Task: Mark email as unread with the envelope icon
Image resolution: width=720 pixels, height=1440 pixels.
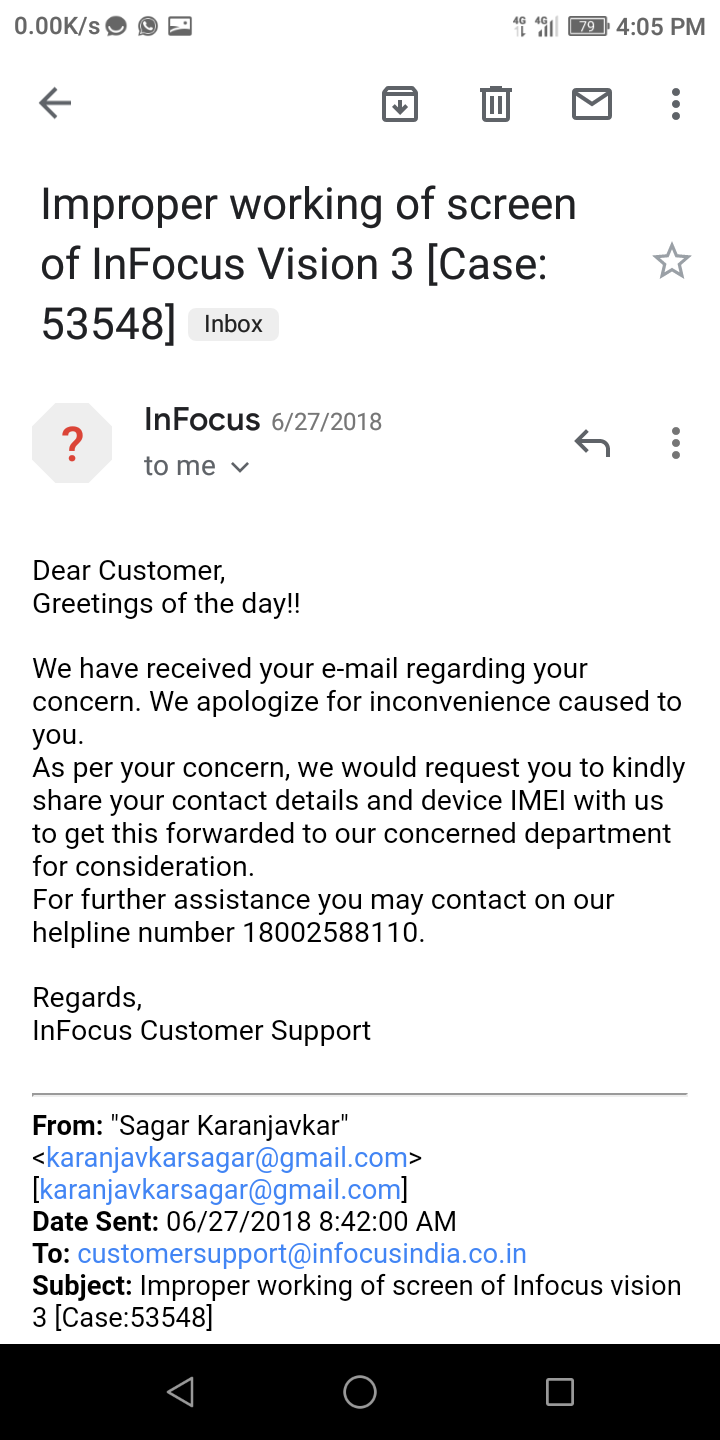Action: click(x=592, y=103)
